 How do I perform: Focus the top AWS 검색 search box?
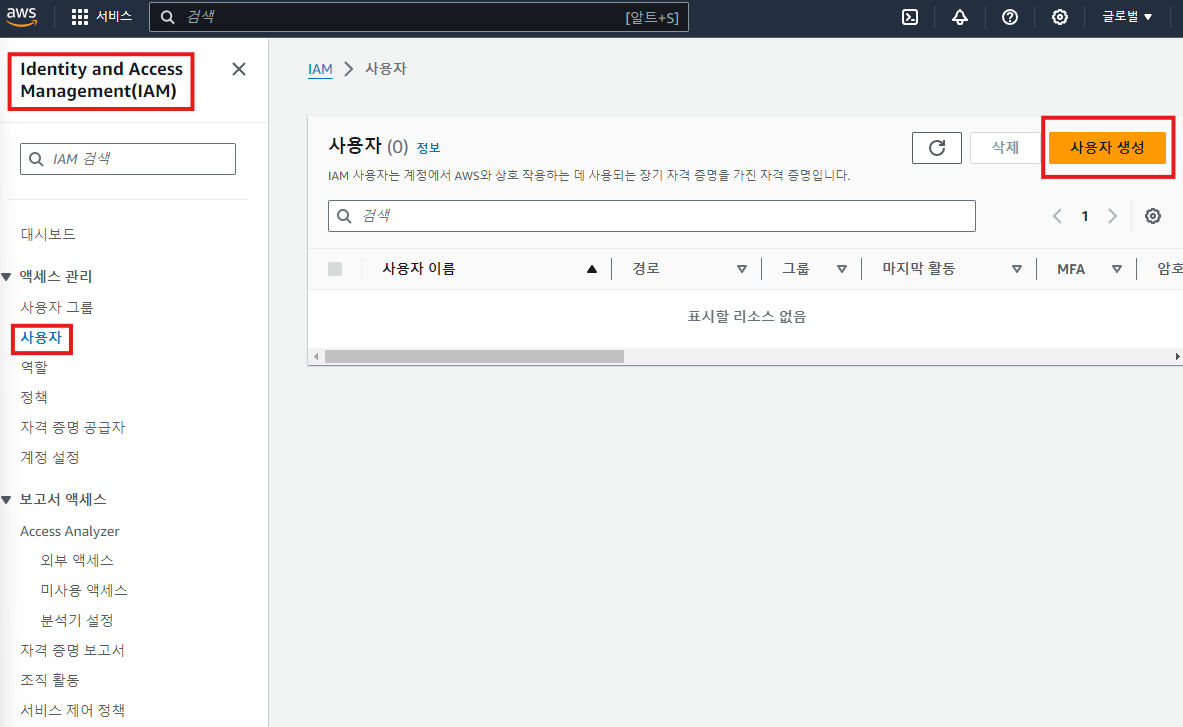[419, 17]
